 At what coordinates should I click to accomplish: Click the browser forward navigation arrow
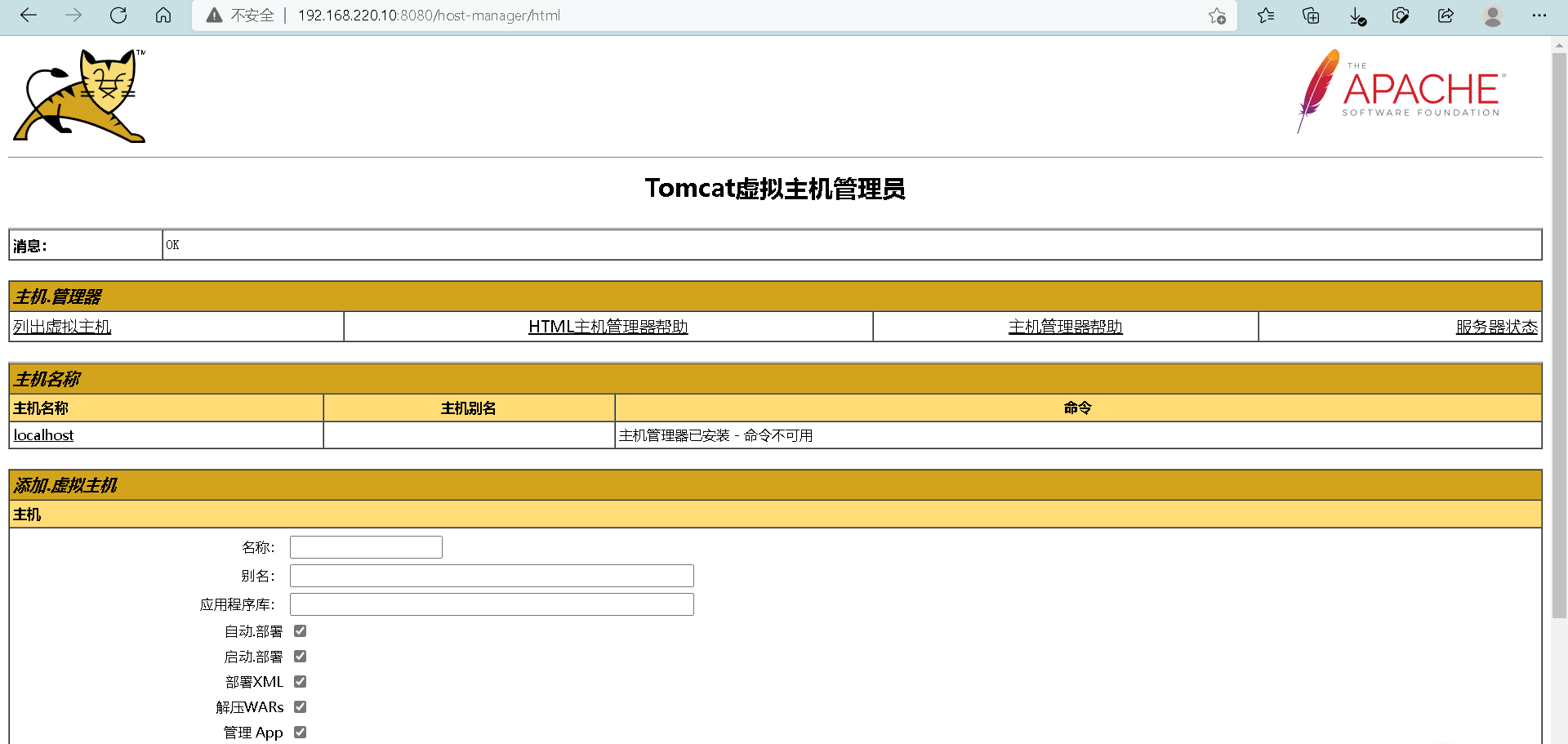pos(73,16)
